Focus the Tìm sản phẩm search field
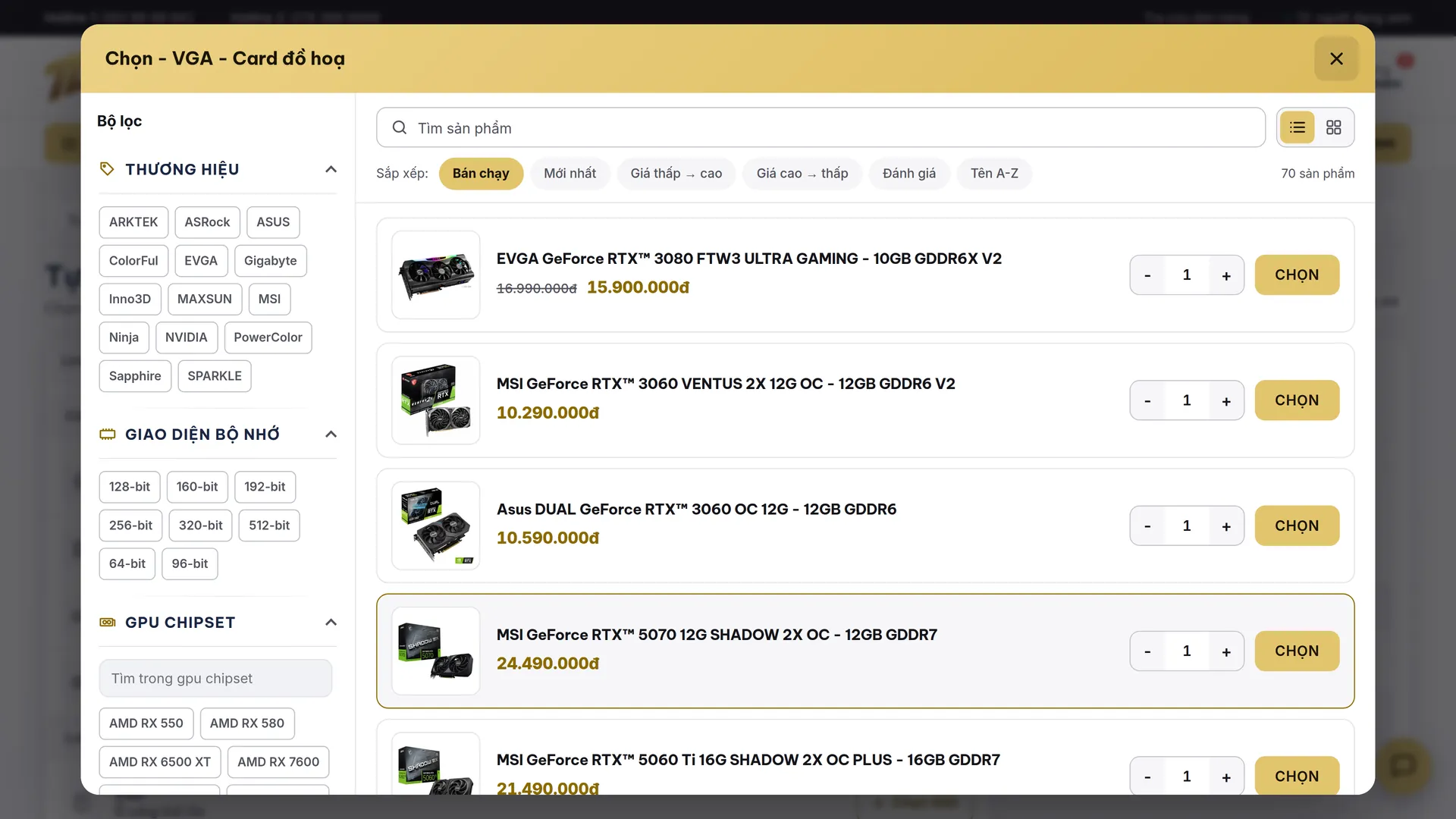1456x819 pixels. pos(821,127)
